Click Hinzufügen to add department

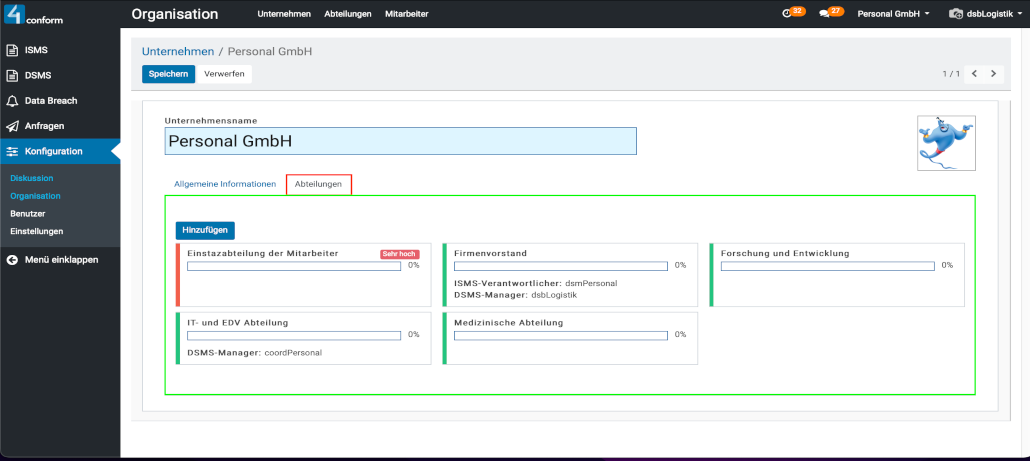click(205, 230)
